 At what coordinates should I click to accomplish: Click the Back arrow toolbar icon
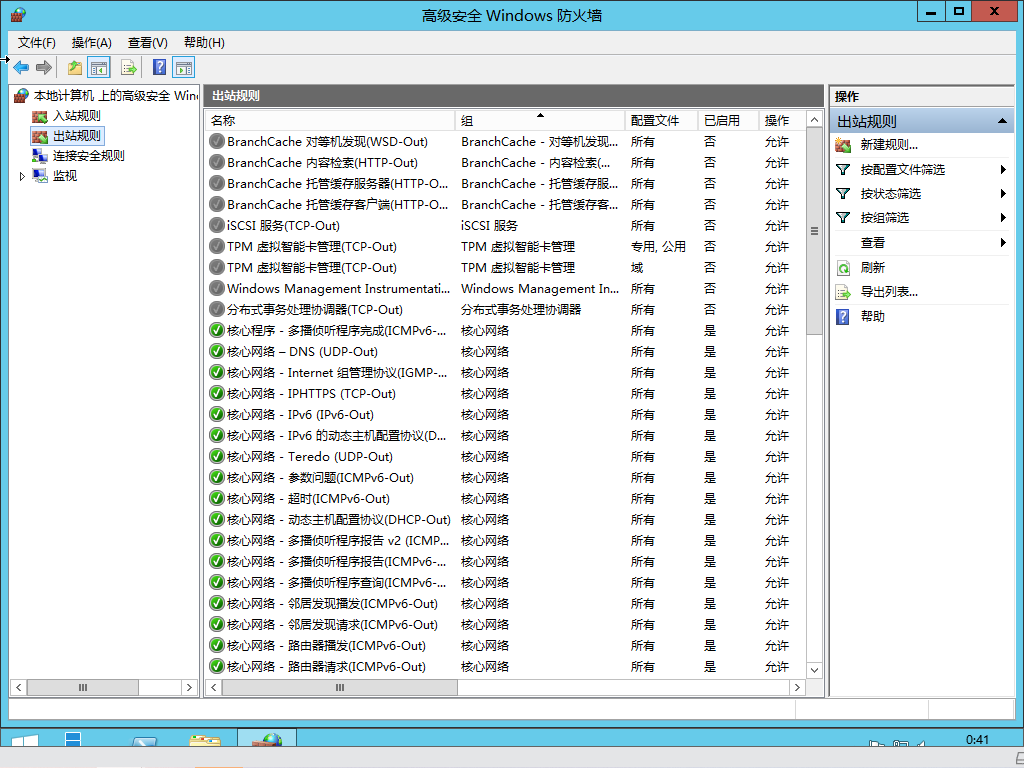pos(22,67)
